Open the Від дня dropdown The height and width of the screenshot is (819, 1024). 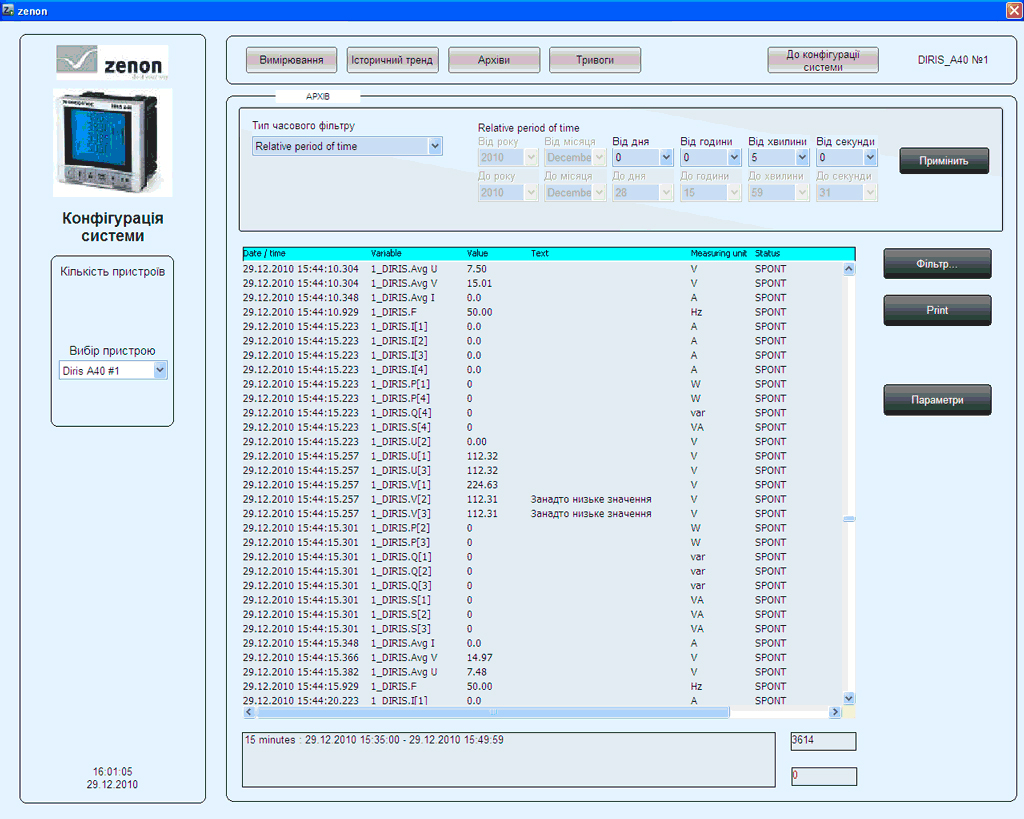tap(666, 158)
